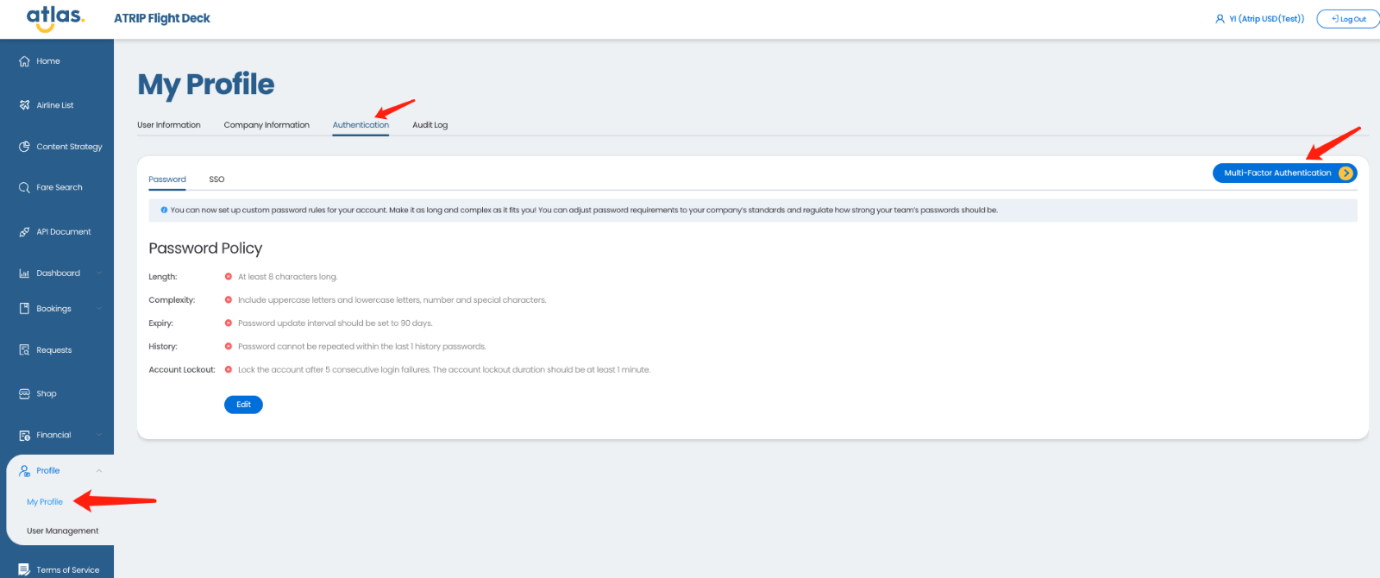Click the Home icon in sidebar
This screenshot has width=1380, height=578.
point(25,62)
